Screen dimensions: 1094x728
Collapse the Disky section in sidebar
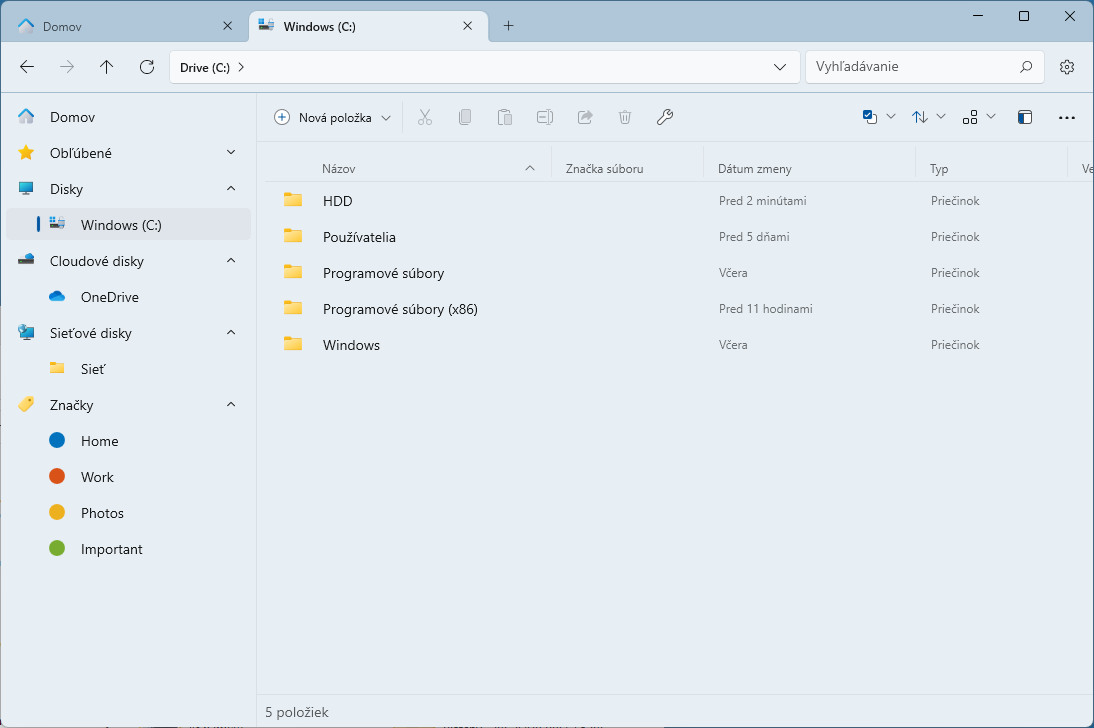[x=231, y=189]
